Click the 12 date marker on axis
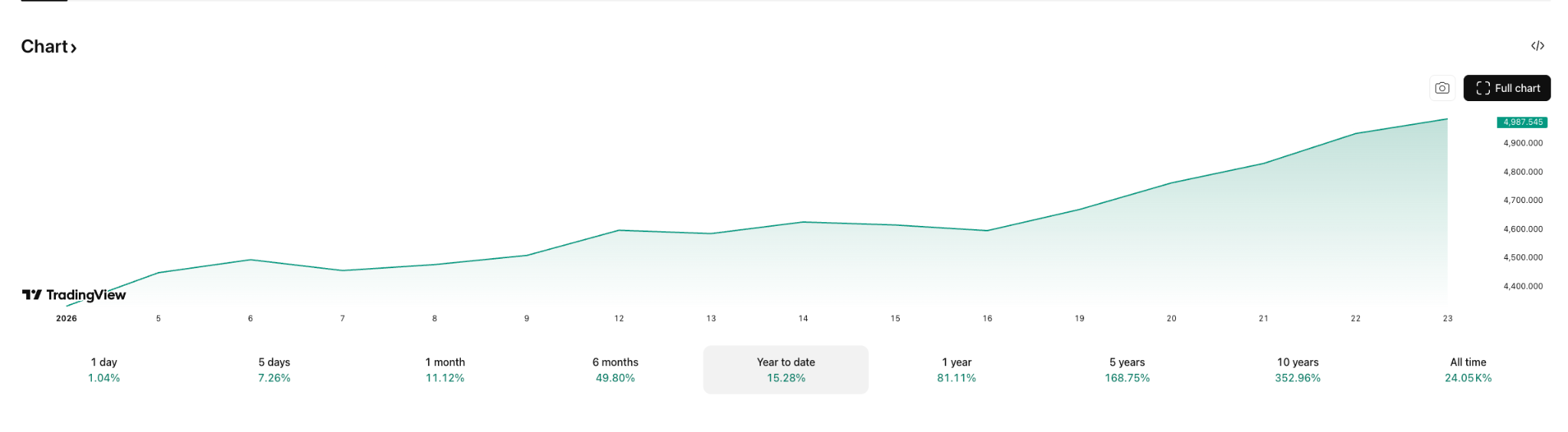1568x432 pixels. (619, 319)
